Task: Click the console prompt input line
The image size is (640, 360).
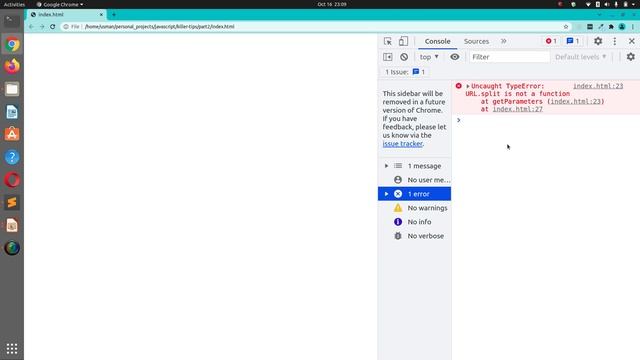Action: click(x=547, y=120)
